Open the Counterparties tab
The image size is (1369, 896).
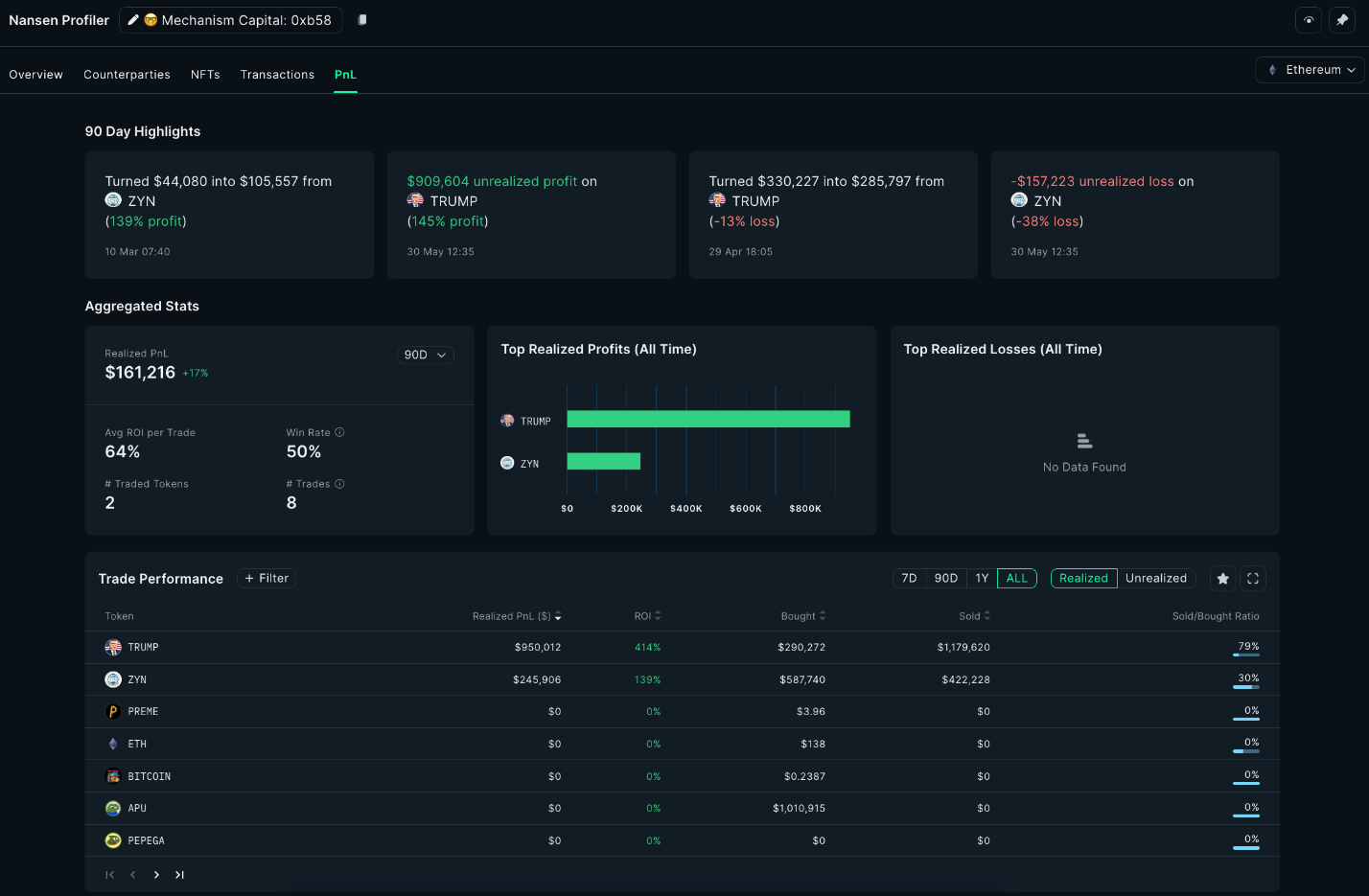[127, 74]
